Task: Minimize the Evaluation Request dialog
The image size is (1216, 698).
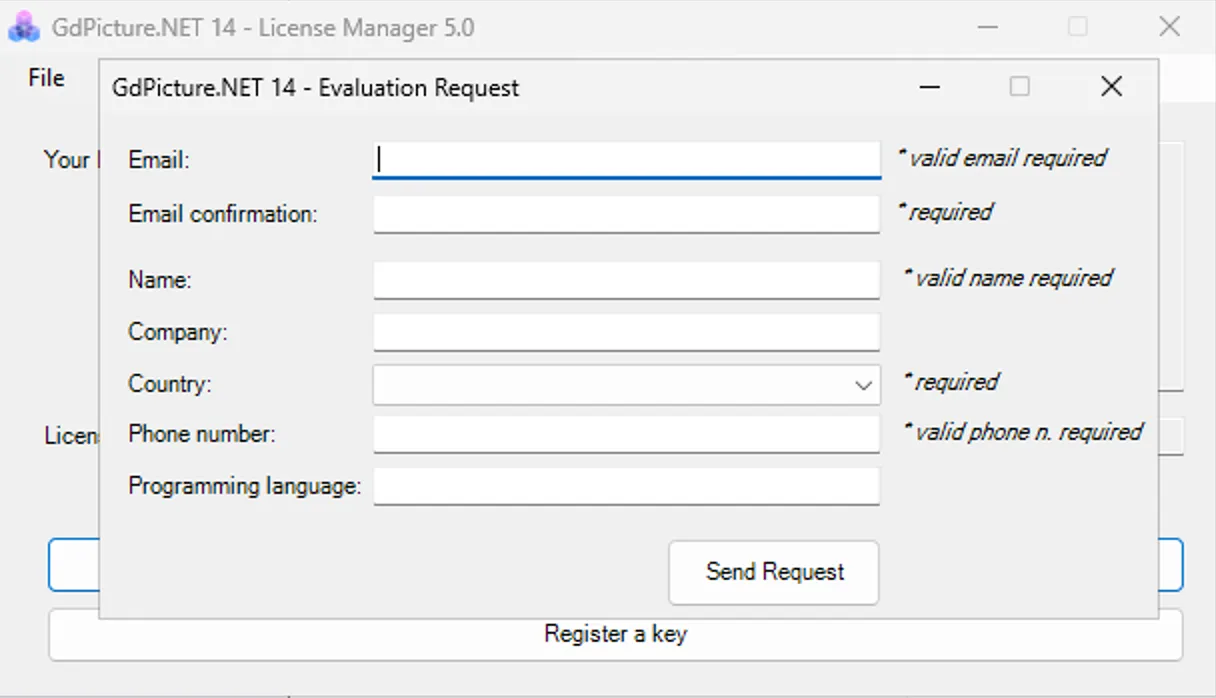Action: [x=929, y=87]
